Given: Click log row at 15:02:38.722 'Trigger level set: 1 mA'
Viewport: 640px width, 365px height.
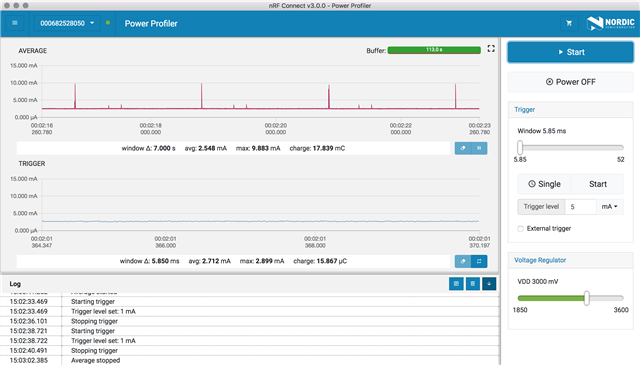Looking at the screenshot, I should tap(249, 341).
